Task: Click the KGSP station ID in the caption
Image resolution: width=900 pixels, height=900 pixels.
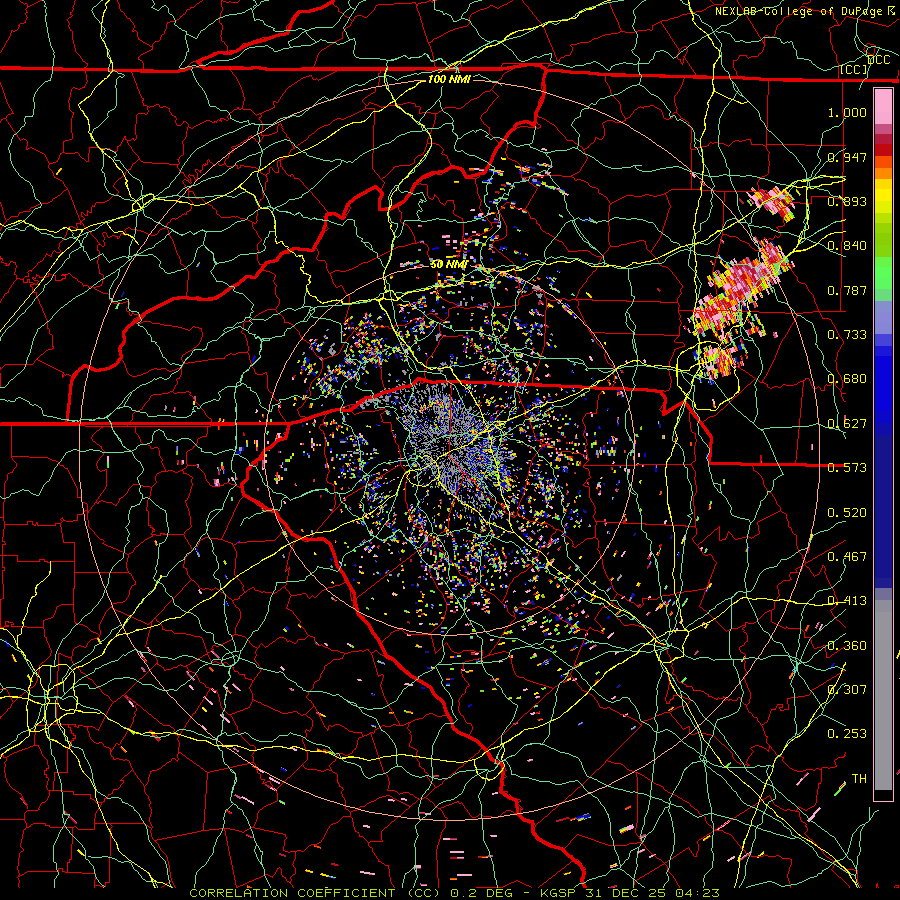Action: coord(560,893)
